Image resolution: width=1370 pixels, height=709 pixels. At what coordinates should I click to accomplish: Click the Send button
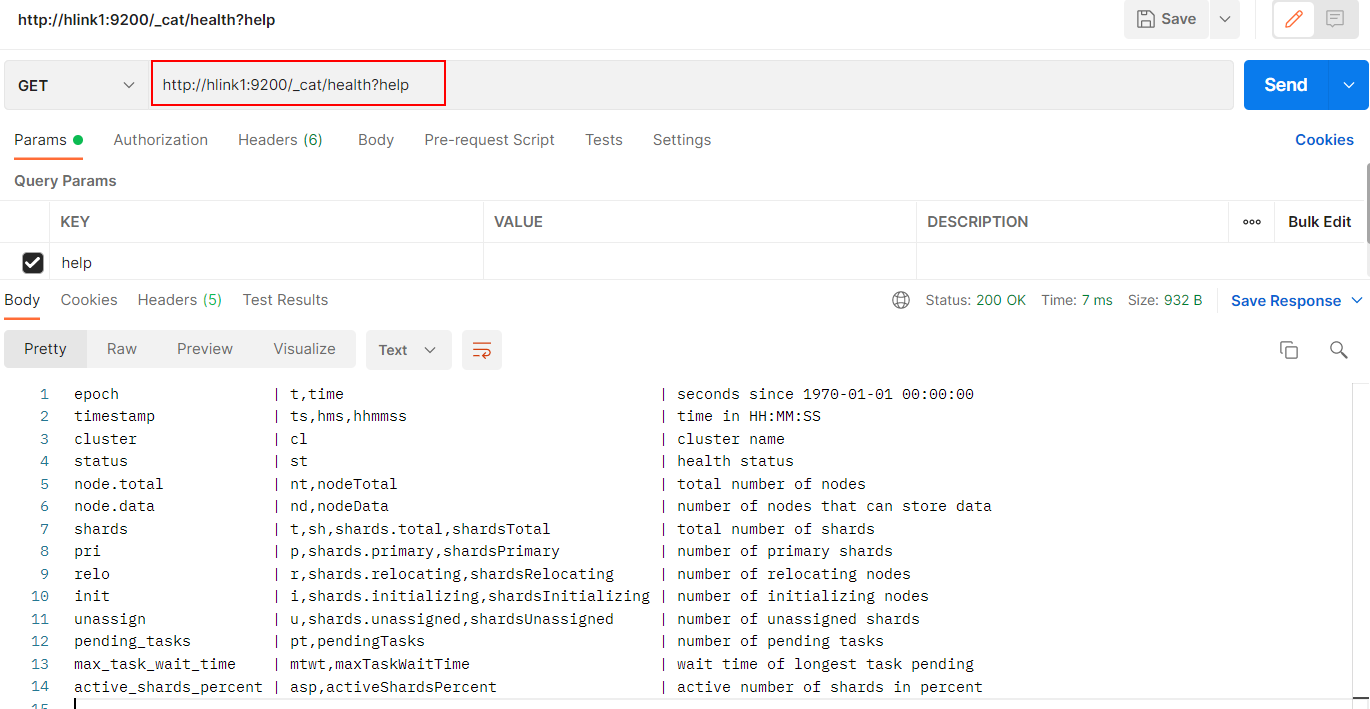pyautogui.click(x=1284, y=85)
